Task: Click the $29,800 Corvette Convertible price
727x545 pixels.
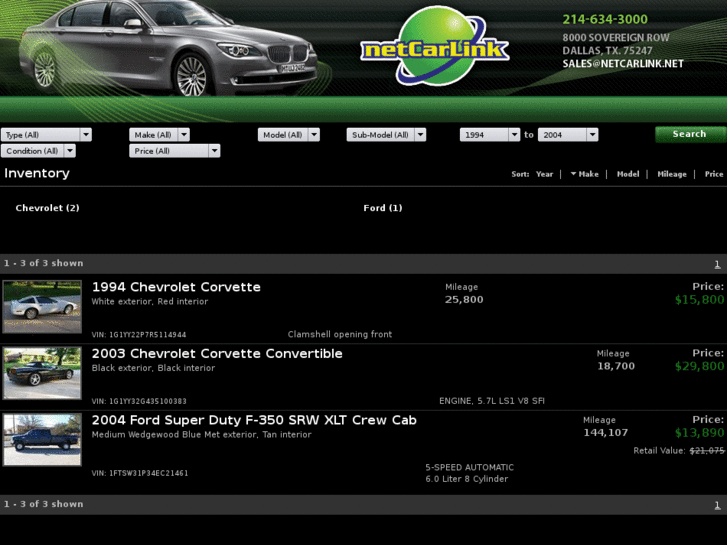Action: [699, 366]
